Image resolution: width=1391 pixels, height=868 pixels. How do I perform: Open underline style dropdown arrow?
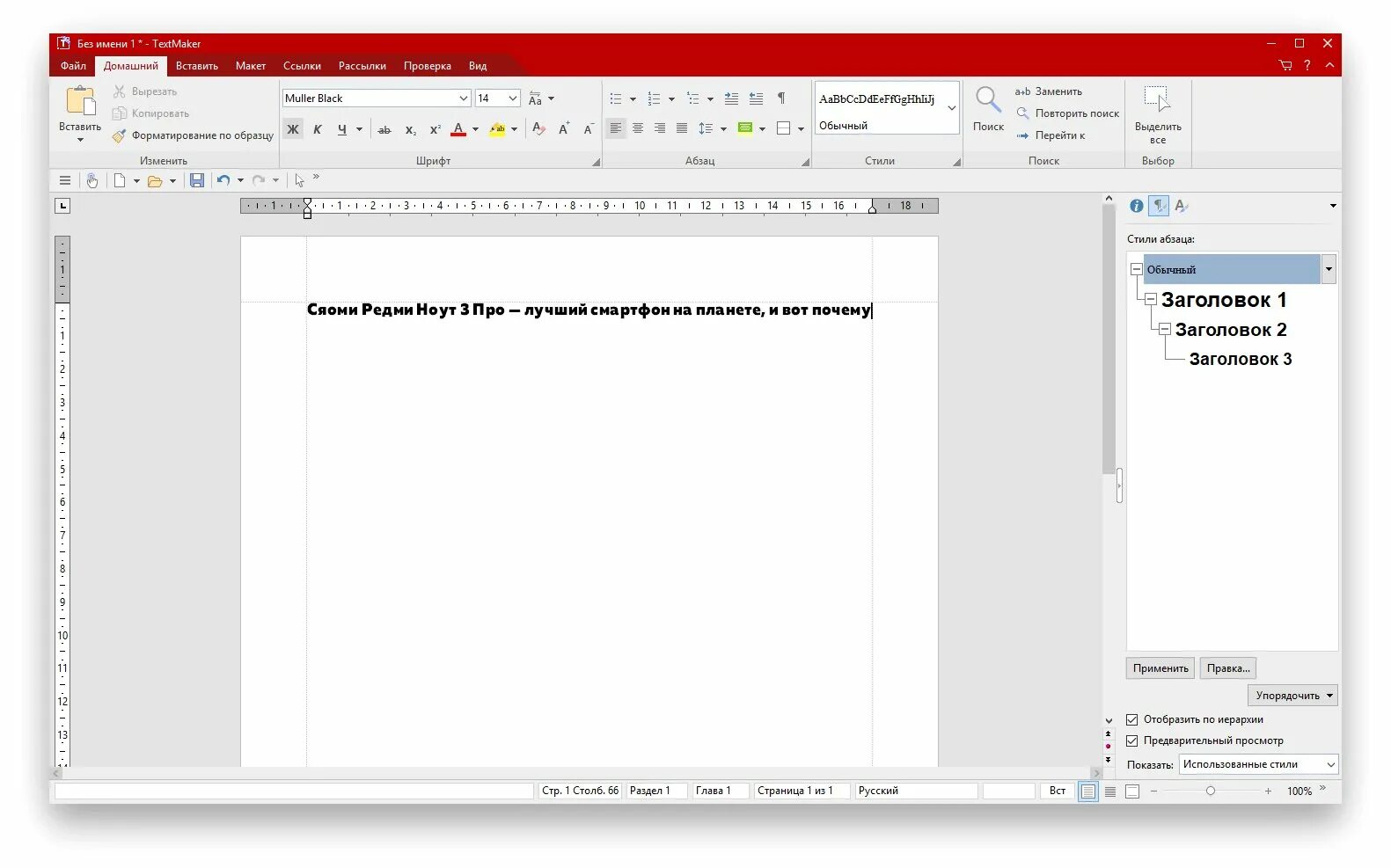(x=359, y=129)
